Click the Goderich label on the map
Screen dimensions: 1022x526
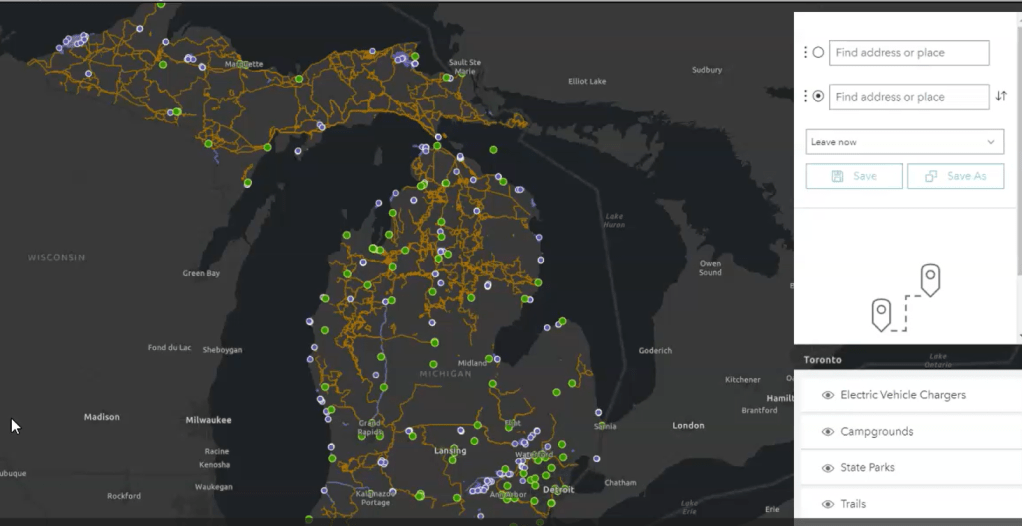point(655,351)
